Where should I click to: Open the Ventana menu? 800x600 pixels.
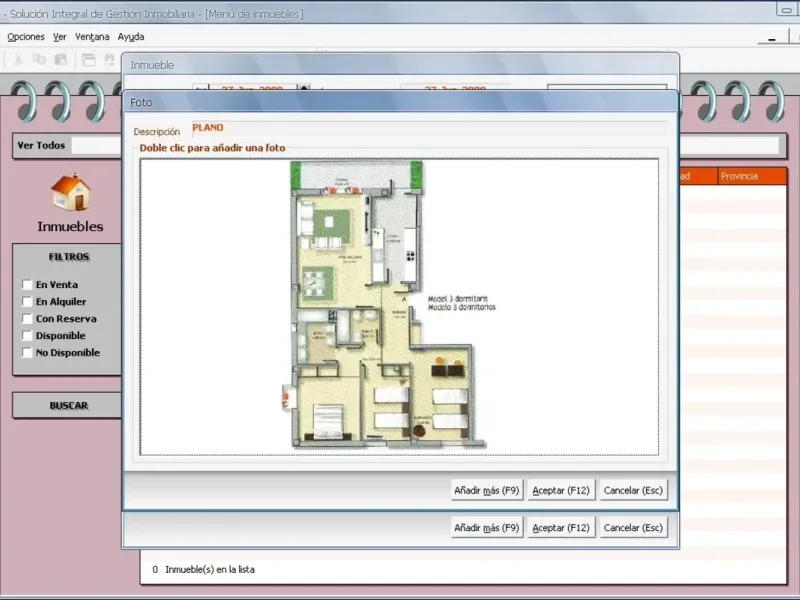(x=92, y=37)
